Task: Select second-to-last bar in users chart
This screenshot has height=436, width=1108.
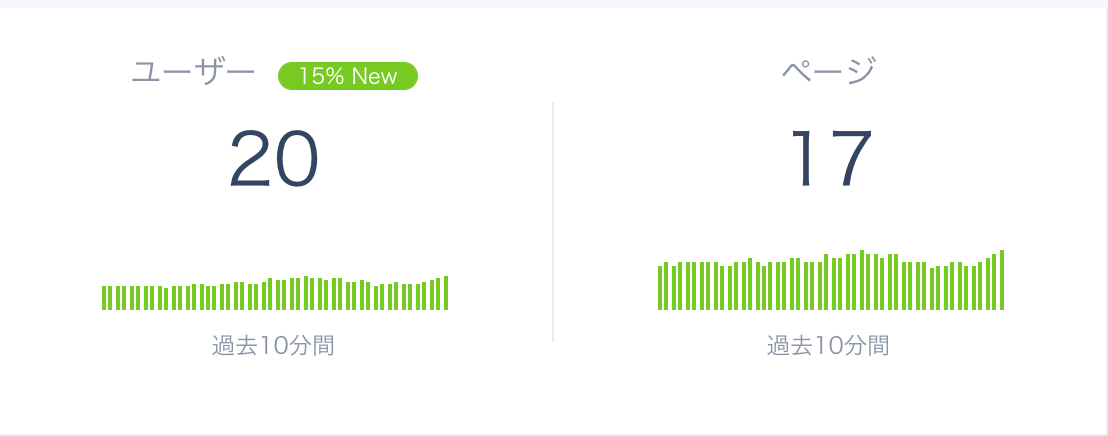Action: click(x=439, y=294)
